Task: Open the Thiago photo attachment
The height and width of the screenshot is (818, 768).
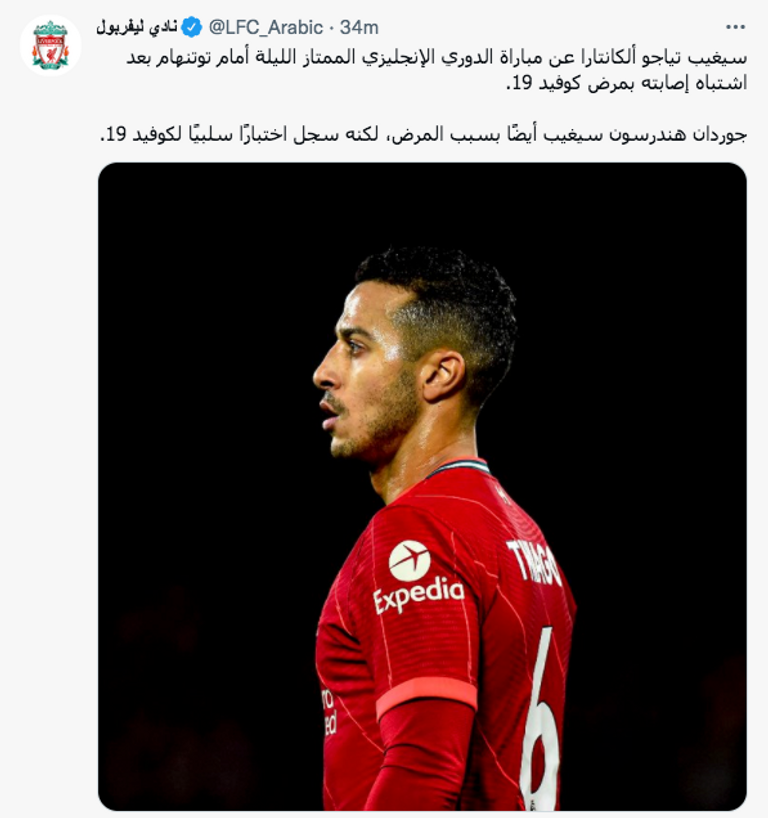Action: [422, 486]
